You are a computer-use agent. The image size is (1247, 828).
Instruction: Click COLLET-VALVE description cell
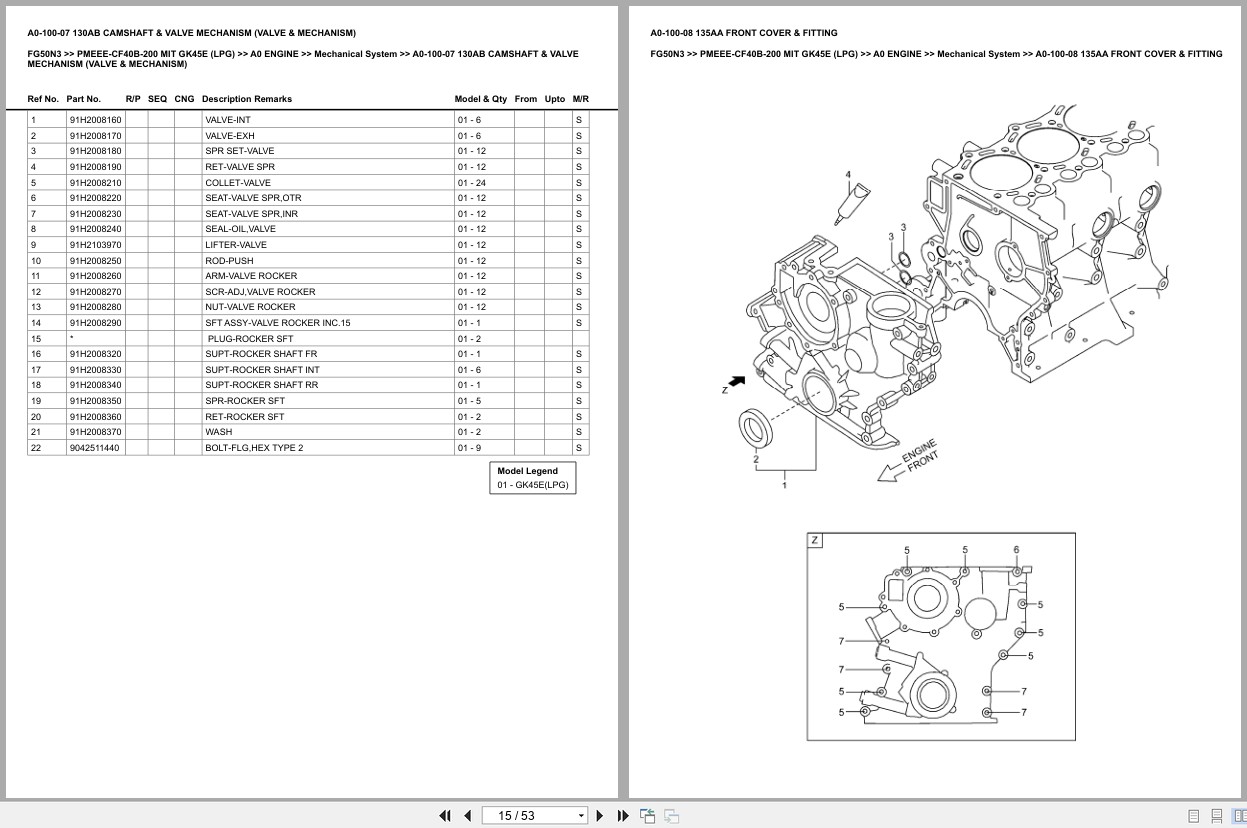point(238,183)
